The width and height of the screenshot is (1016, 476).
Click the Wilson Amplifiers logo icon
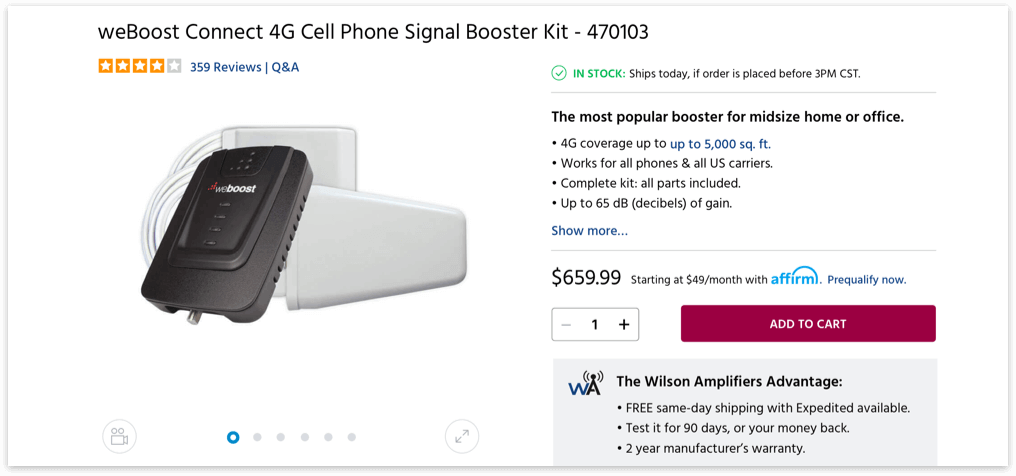click(x=585, y=383)
